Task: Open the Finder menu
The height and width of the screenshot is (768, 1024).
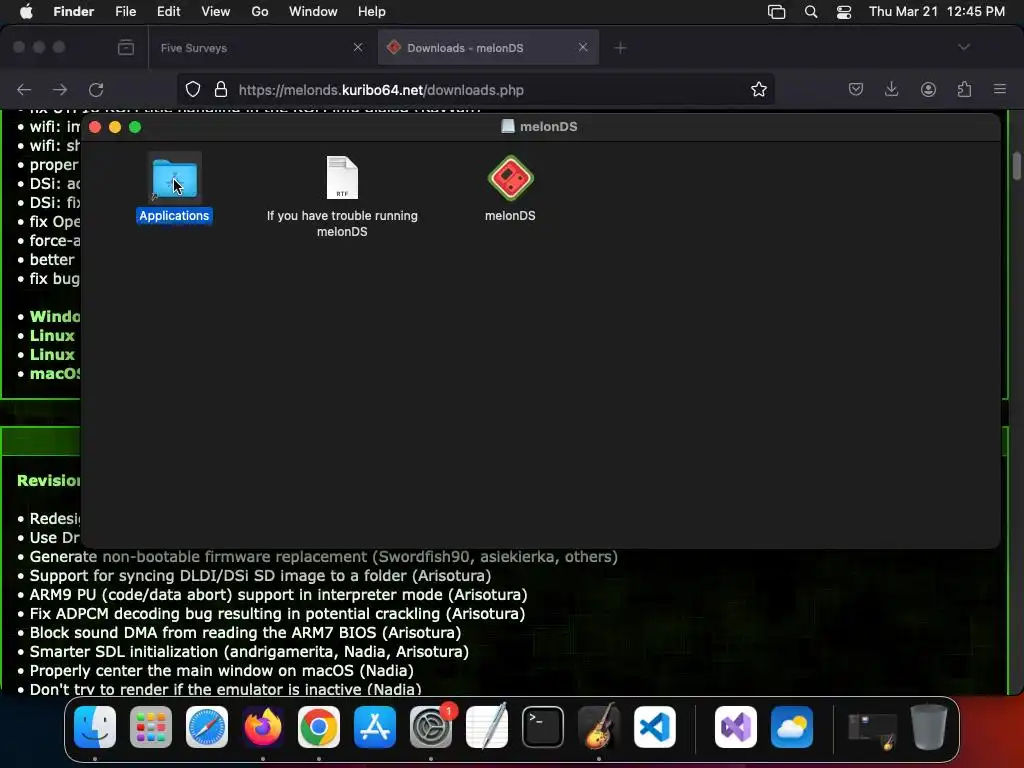Action: coord(74,12)
